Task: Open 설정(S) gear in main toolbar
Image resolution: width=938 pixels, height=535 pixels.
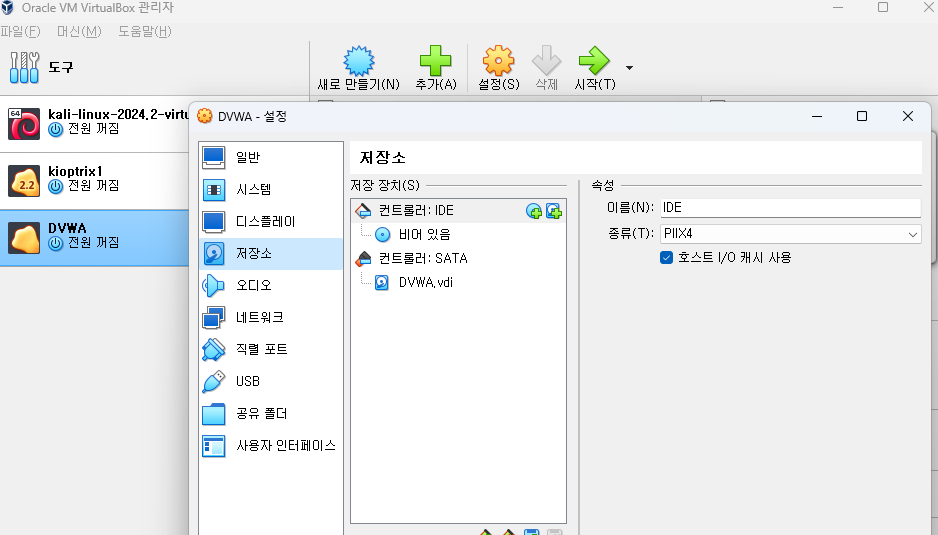Action: [498, 61]
